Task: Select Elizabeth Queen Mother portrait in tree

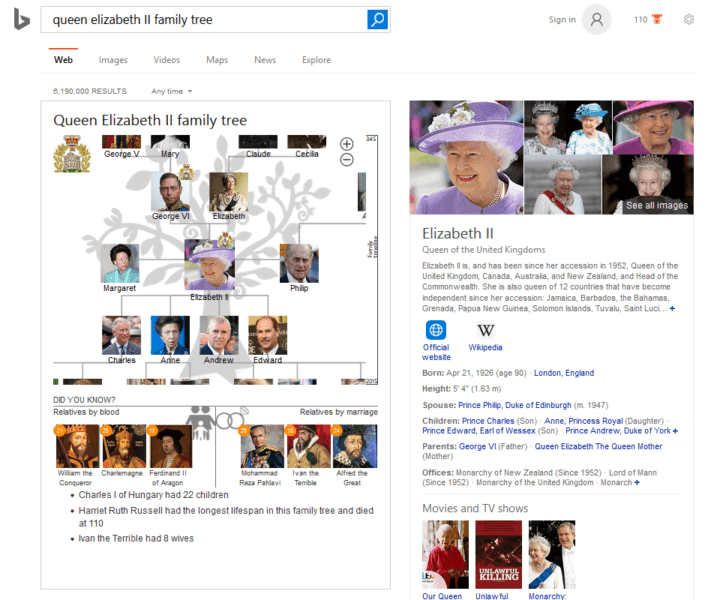Action: point(228,192)
